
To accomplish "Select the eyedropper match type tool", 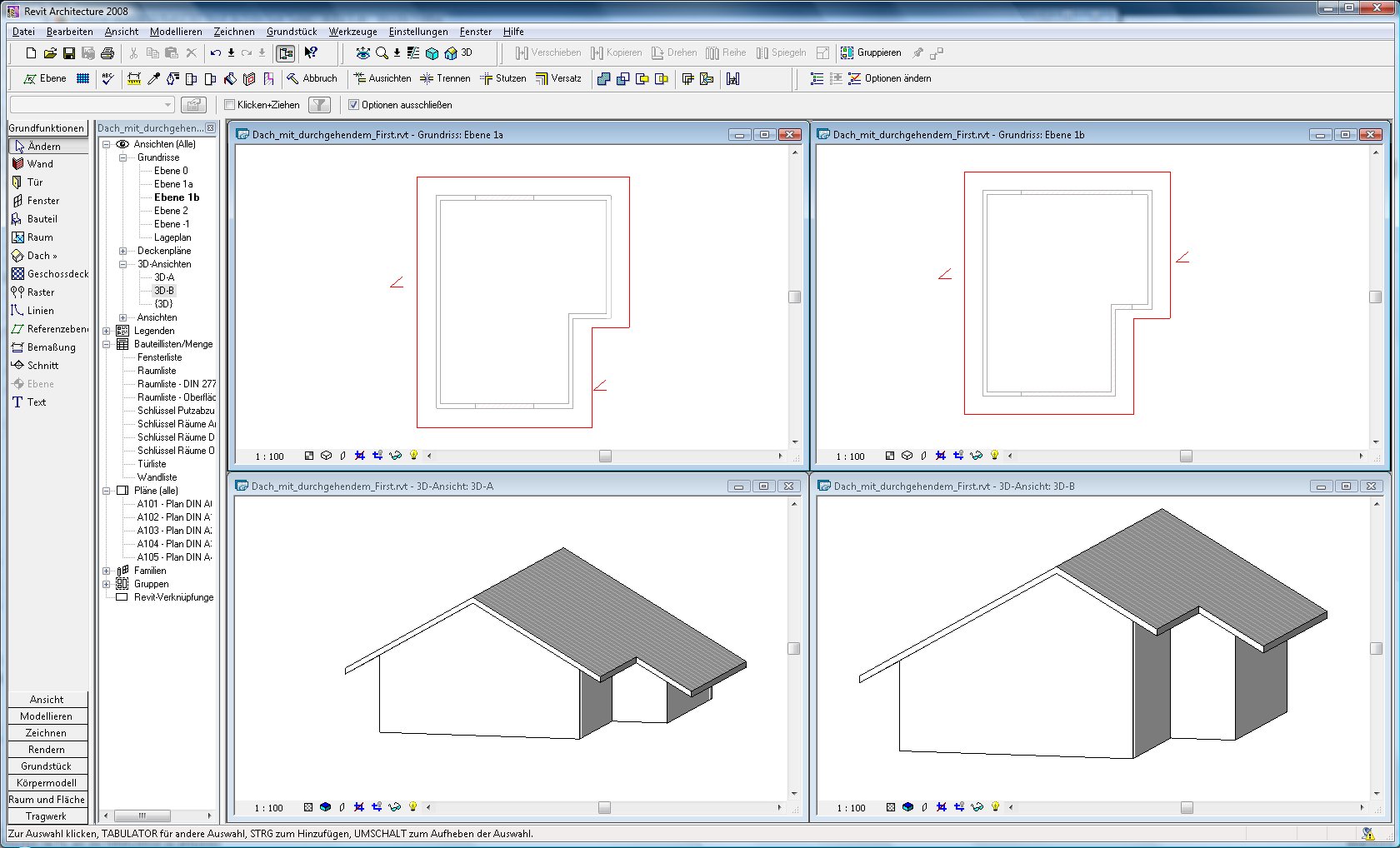I will [153, 78].
